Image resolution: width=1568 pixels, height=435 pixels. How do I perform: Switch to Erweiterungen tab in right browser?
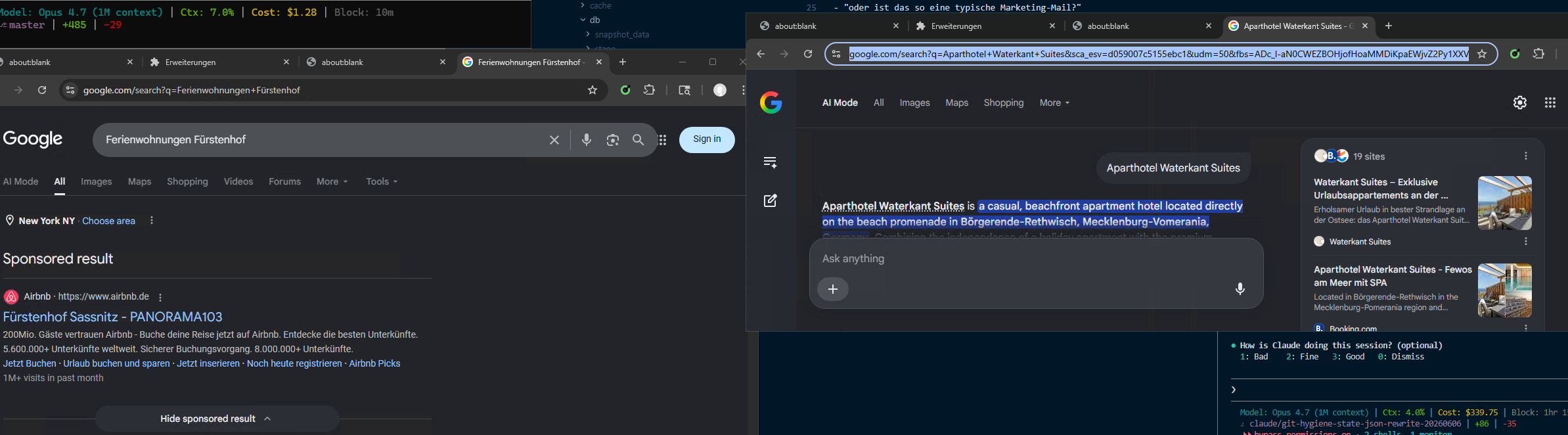pos(986,26)
